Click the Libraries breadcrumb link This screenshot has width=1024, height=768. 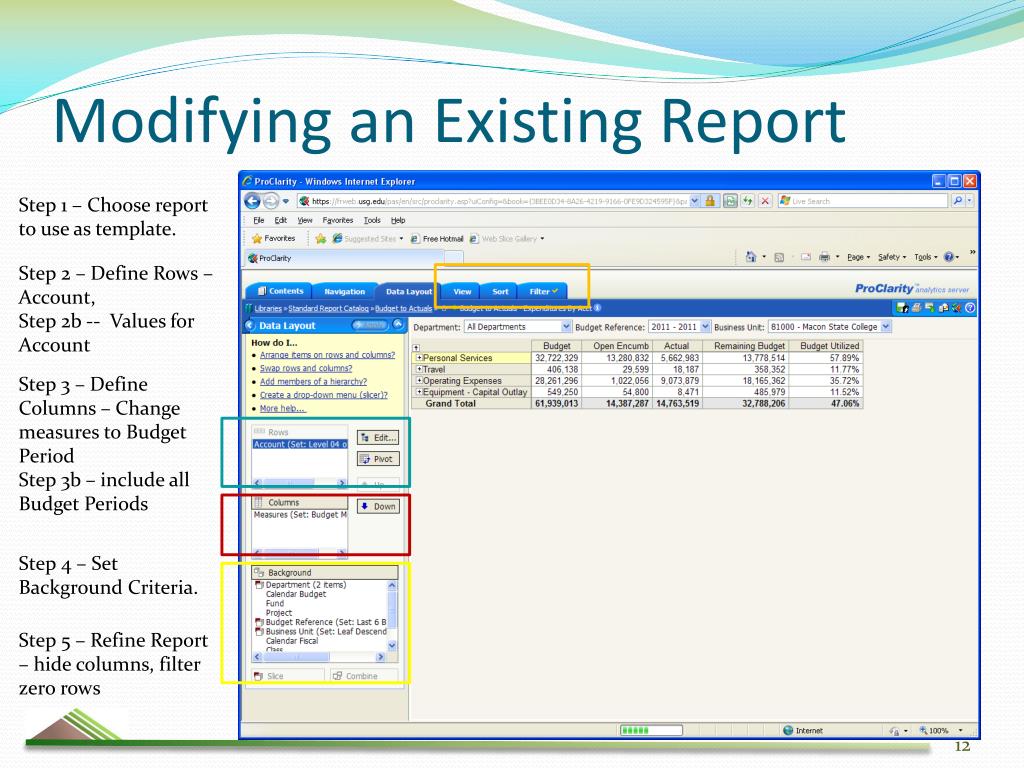coord(268,308)
